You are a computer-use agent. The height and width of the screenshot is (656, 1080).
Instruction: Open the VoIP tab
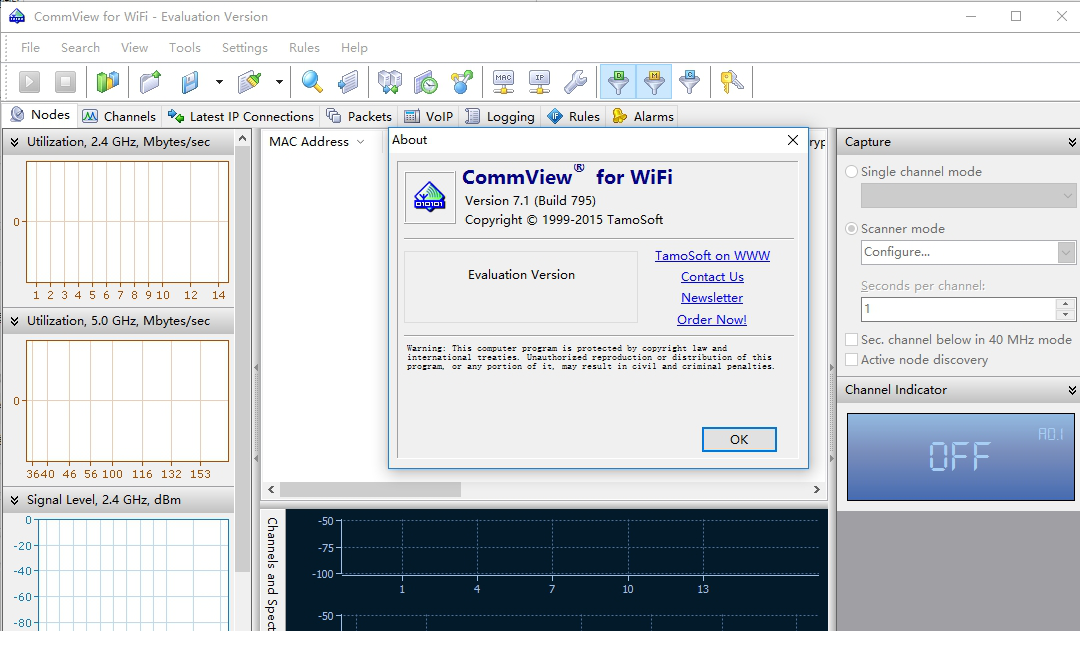(x=428, y=116)
